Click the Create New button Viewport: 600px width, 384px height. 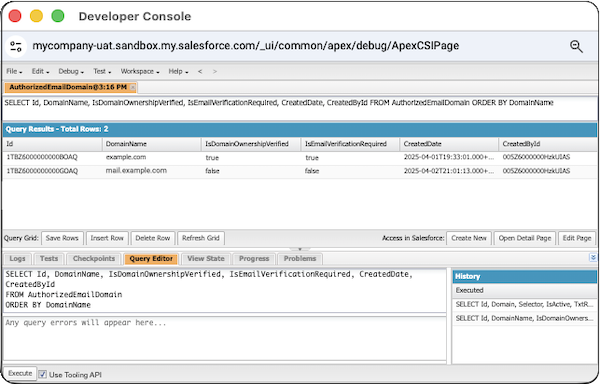[469, 238]
